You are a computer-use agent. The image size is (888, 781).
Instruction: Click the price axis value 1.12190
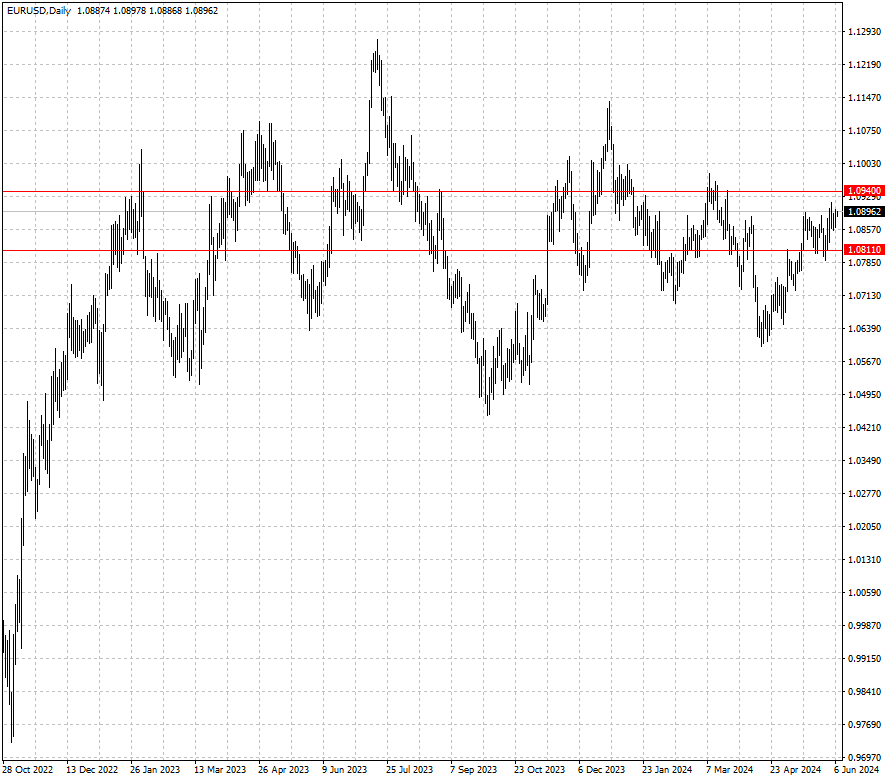tap(864, 65)
